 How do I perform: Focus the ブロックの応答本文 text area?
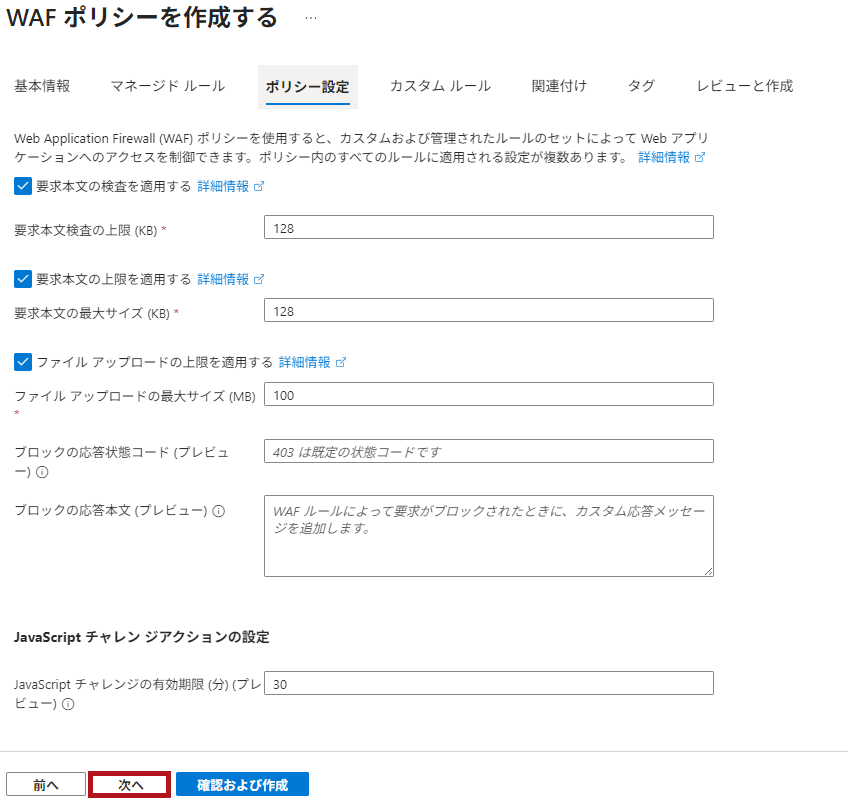click(488, 535)
